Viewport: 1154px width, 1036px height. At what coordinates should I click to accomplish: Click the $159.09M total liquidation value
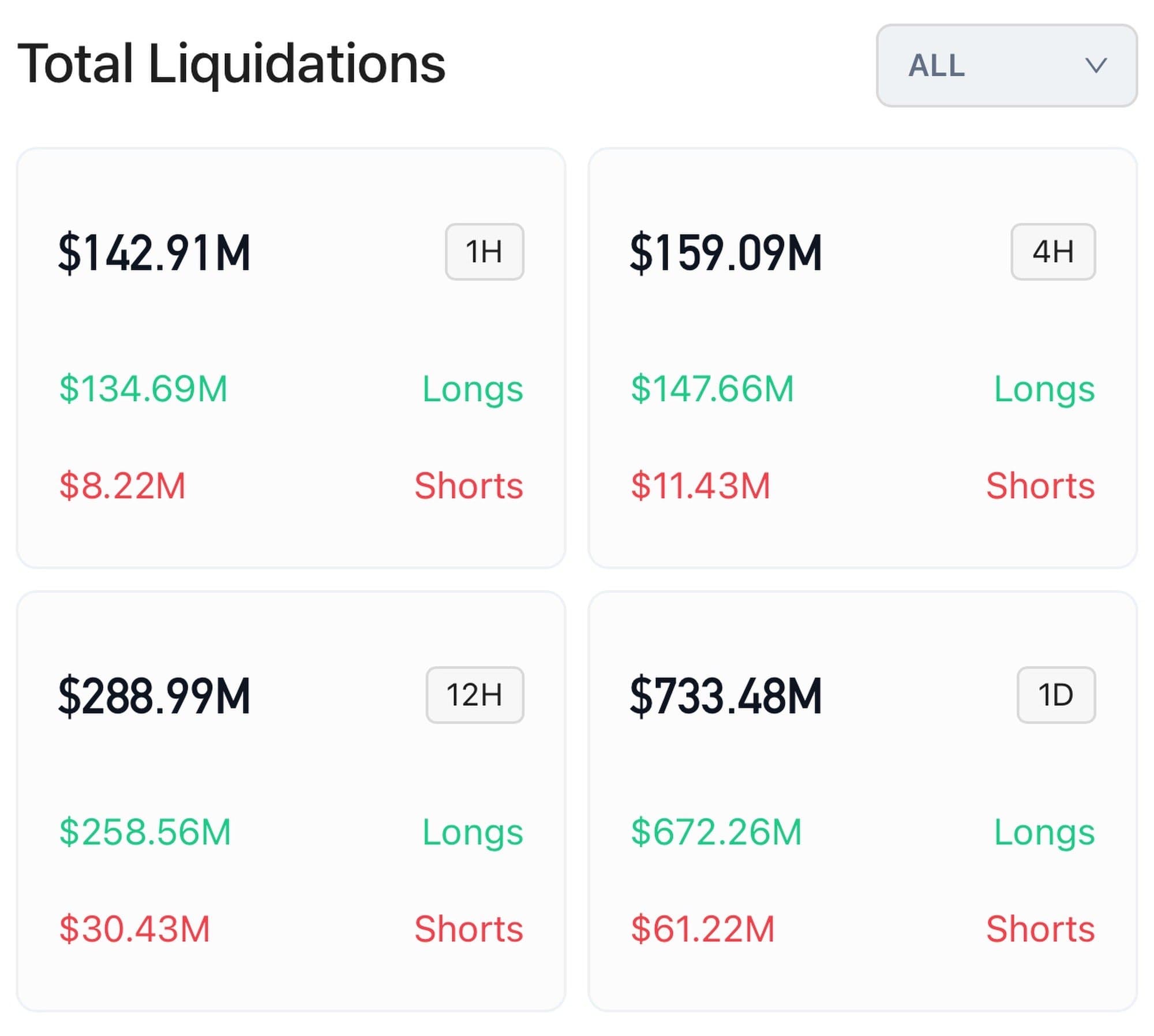(725, 253)
